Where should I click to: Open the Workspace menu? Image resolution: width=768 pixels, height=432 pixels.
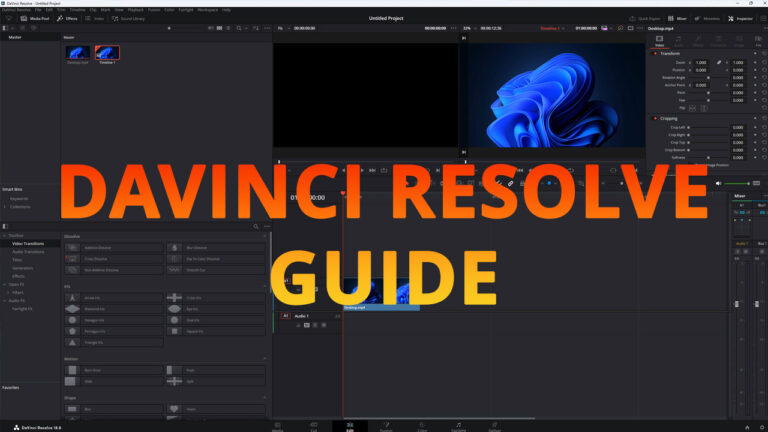pyautogui.click(x=208, y=10)
